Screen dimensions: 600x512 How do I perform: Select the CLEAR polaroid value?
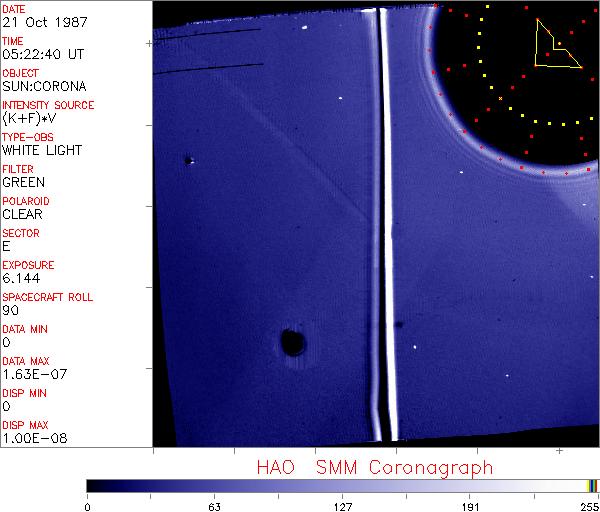[x=23, y=215]
